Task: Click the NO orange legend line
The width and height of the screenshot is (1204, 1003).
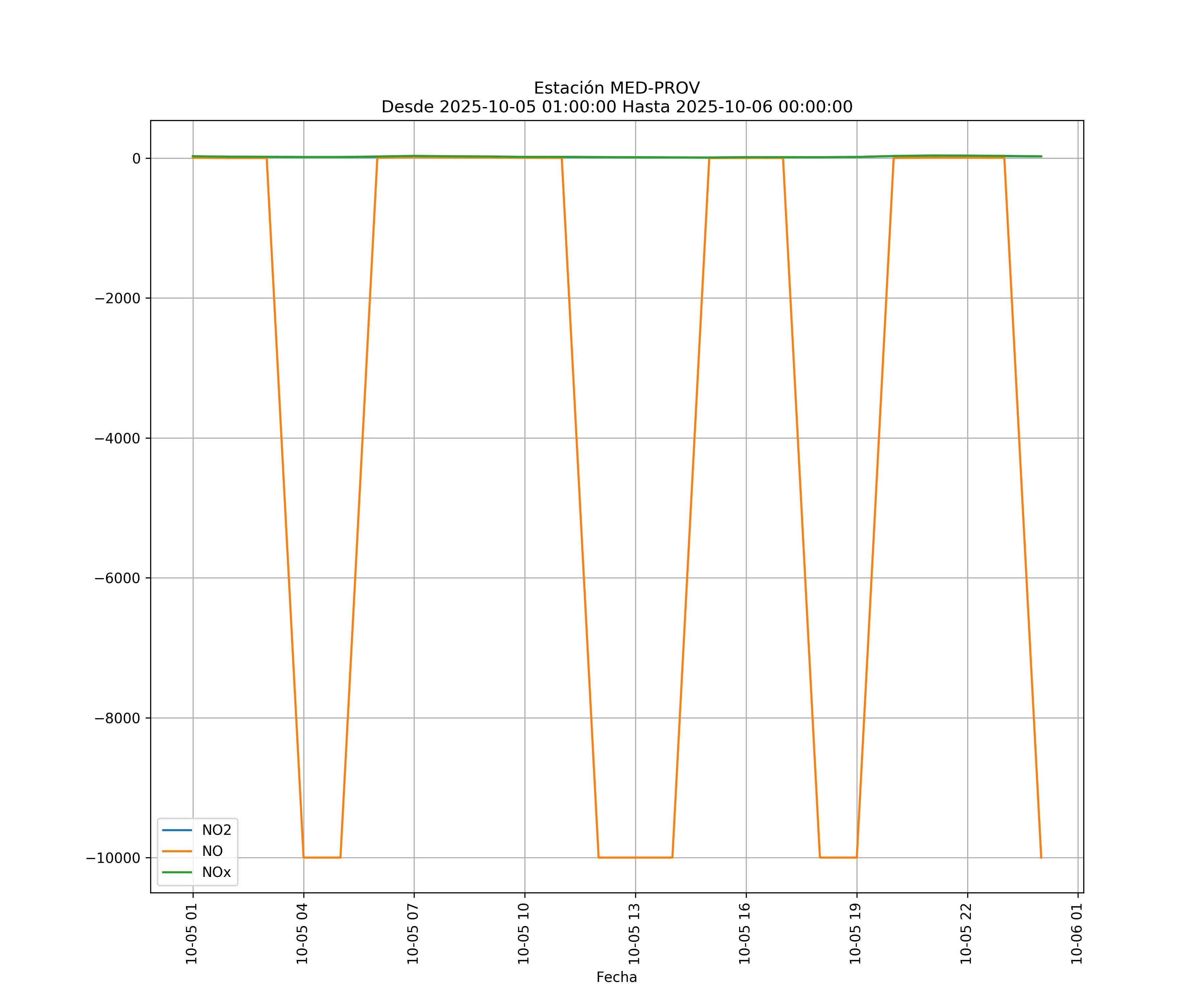Action: pyautogui.click(x=177, y=851)
